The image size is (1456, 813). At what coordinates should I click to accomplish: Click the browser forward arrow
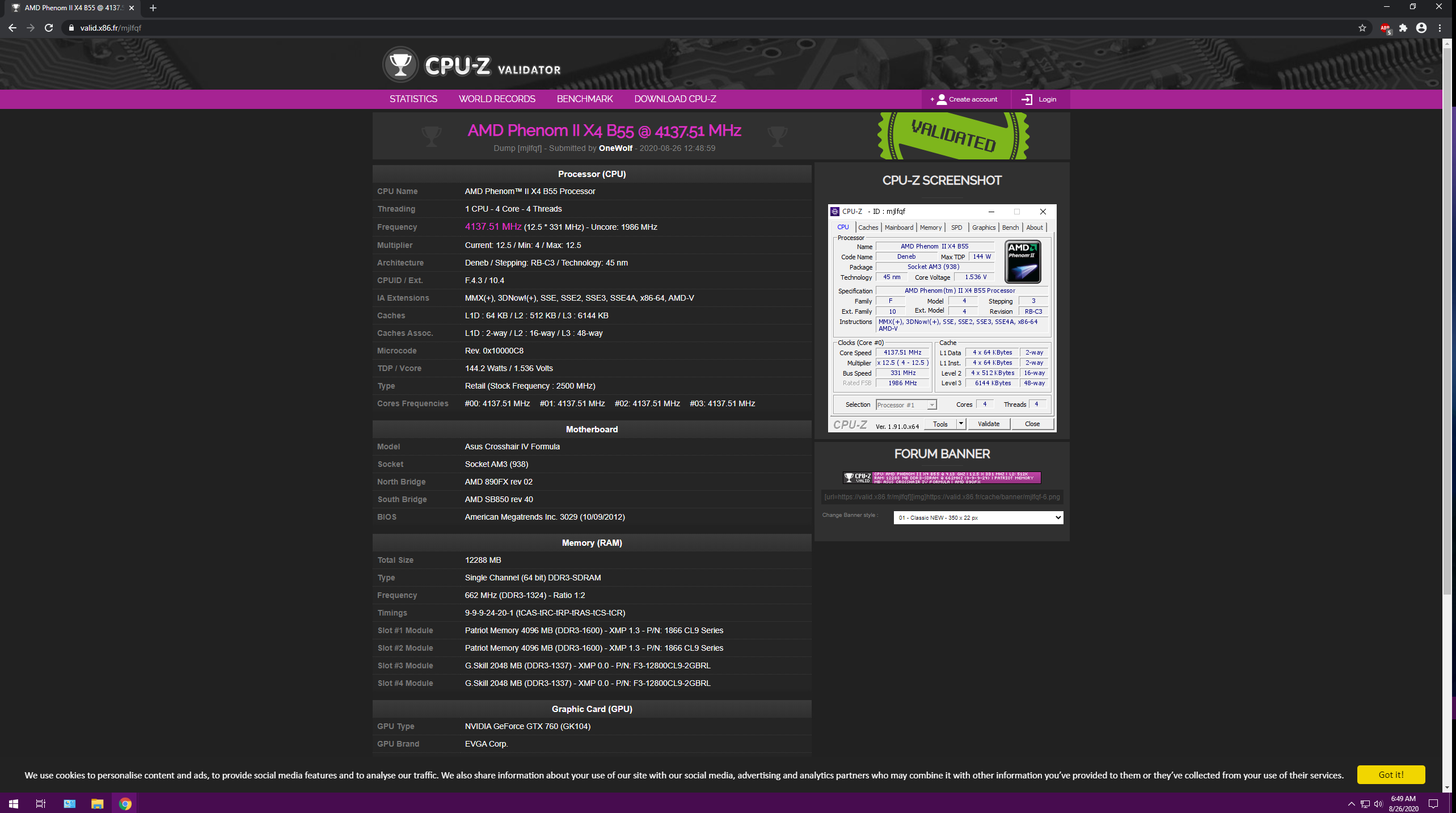tap(31, 28)
